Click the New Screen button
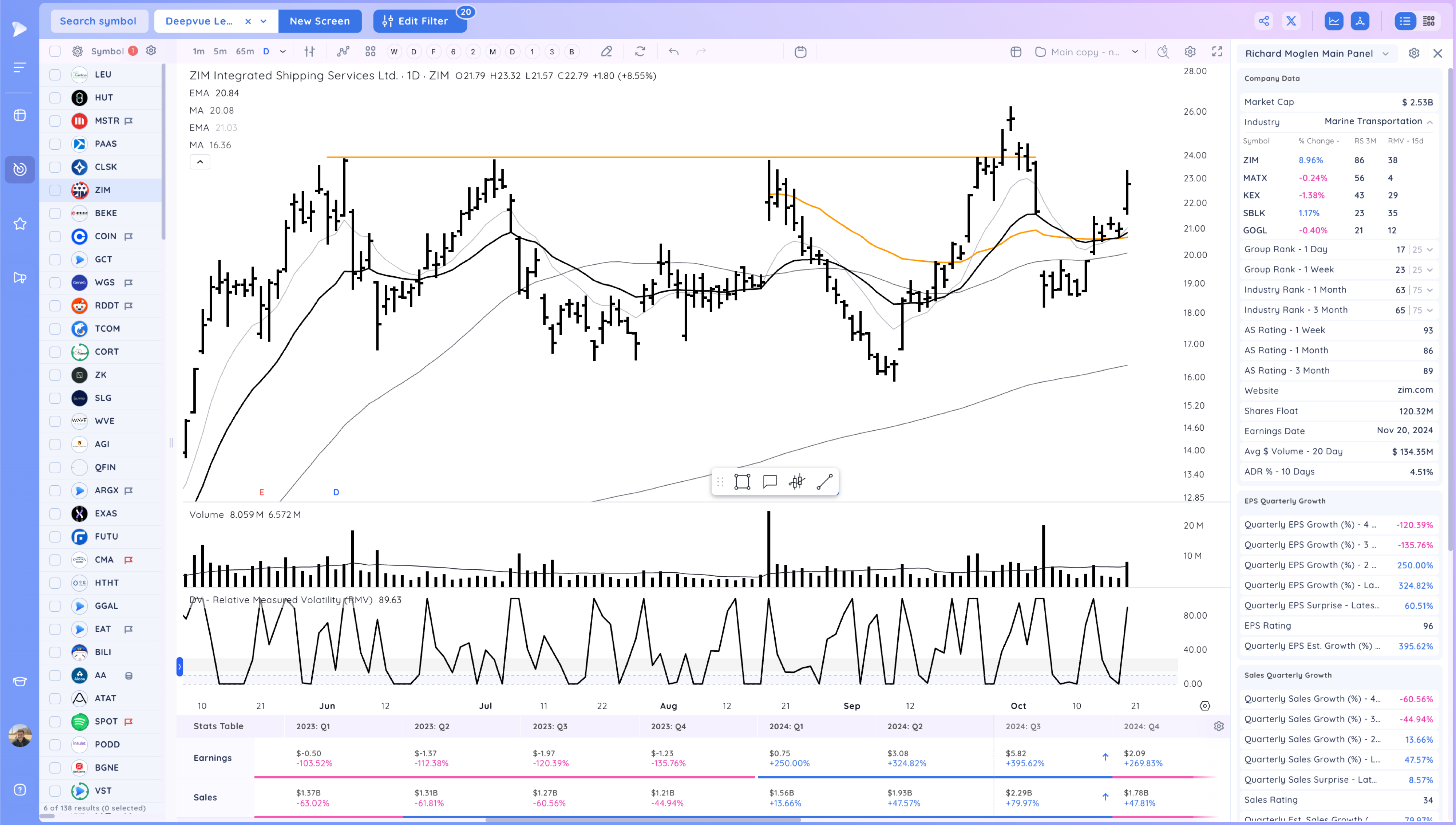1456x825 pixels. point(319,21)
